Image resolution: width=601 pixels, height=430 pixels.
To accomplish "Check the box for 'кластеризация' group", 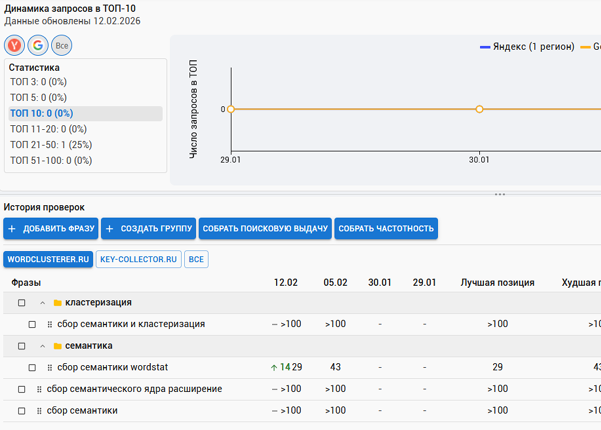I will tap(21, 303).
